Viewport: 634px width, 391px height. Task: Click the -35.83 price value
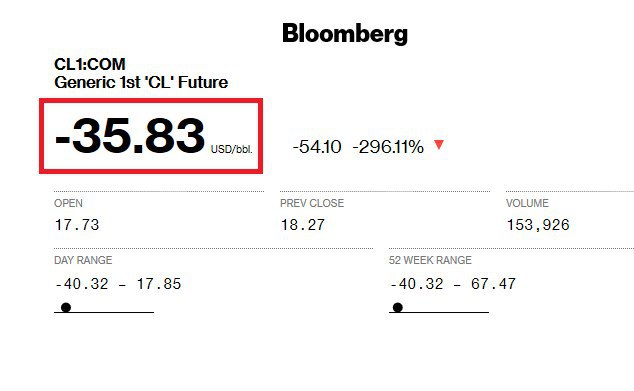(x=130, y=135)
